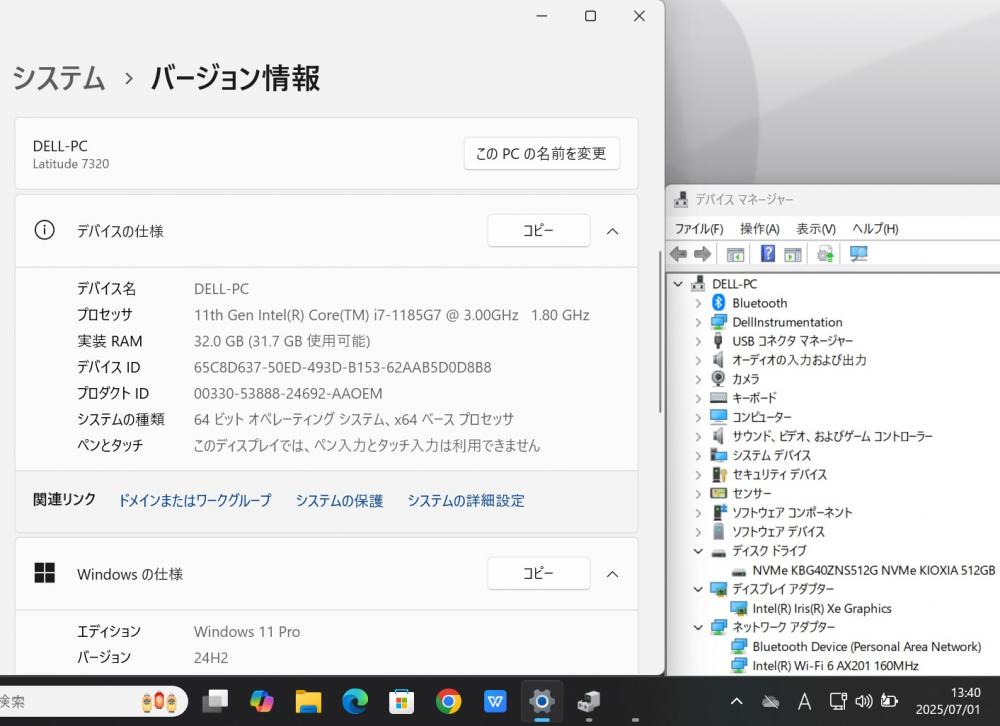Open the clock and date showing 13:40

[x=948, y=701]
